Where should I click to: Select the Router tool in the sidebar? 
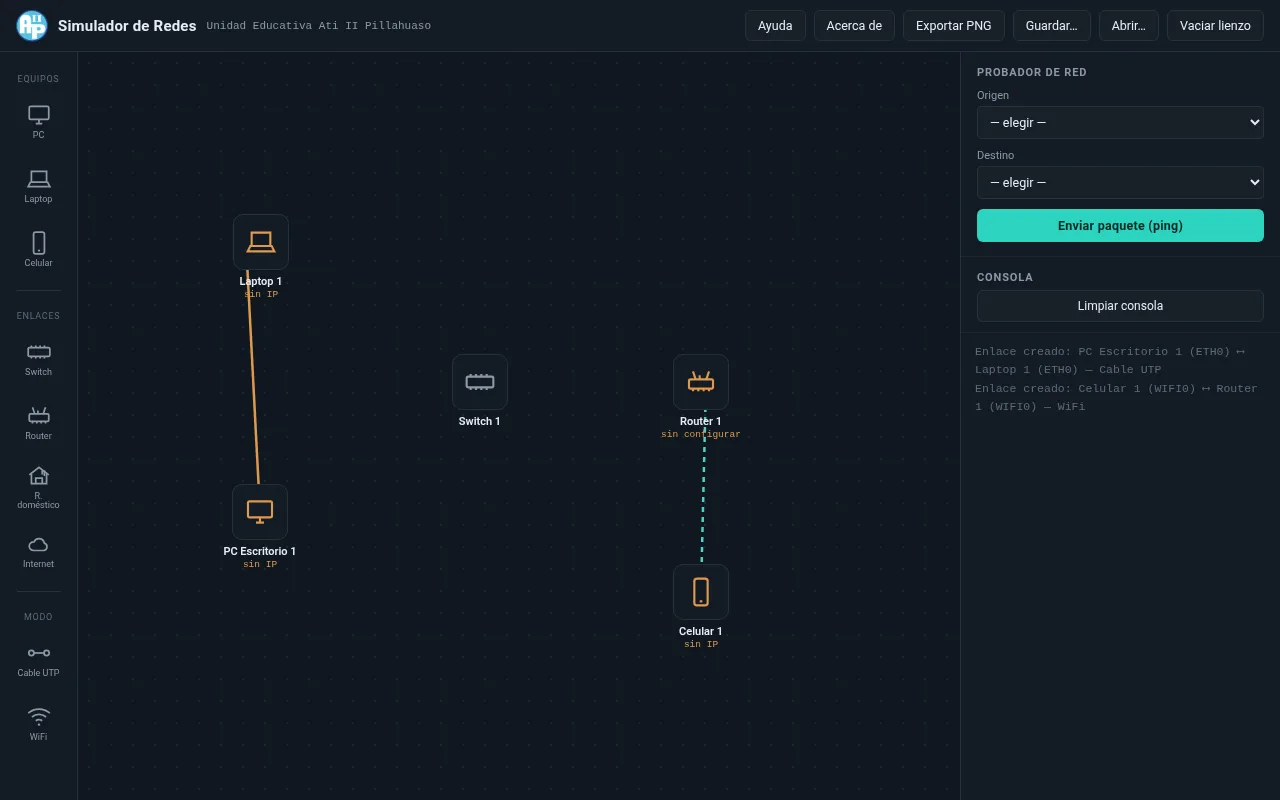pyautogui.click(x=38, y=423)
